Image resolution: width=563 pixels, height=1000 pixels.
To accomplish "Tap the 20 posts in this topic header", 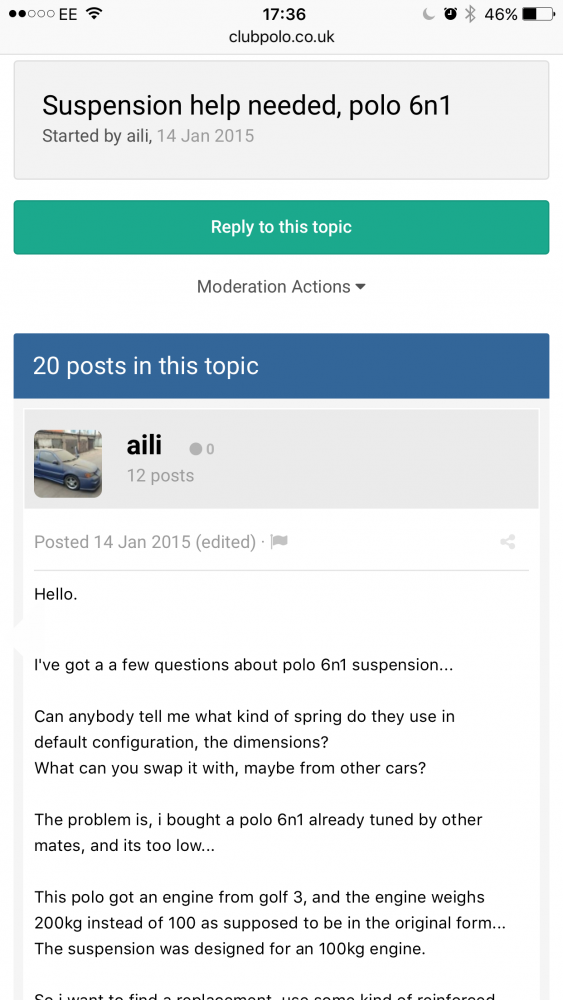I will (x=281, y=366).
